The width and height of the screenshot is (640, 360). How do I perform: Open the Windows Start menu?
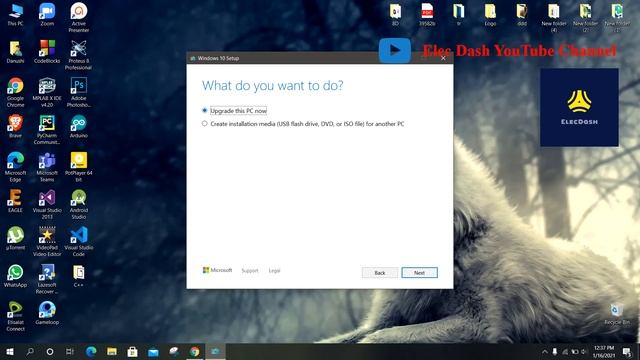pos(10,351)
